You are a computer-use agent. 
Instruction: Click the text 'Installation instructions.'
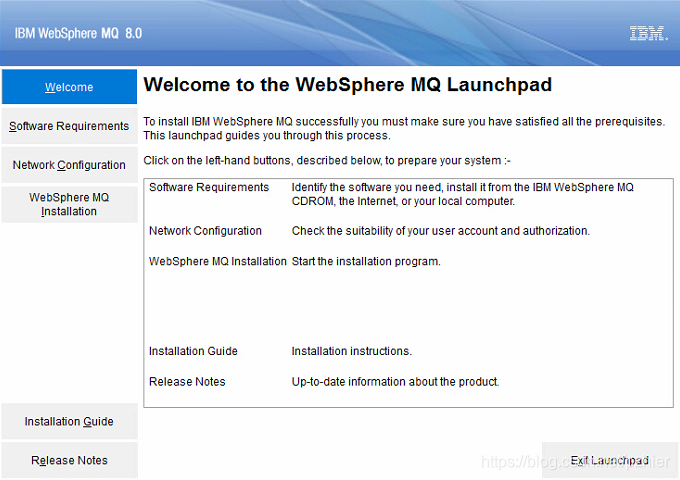pyautogui.click(x=352, y=351)
